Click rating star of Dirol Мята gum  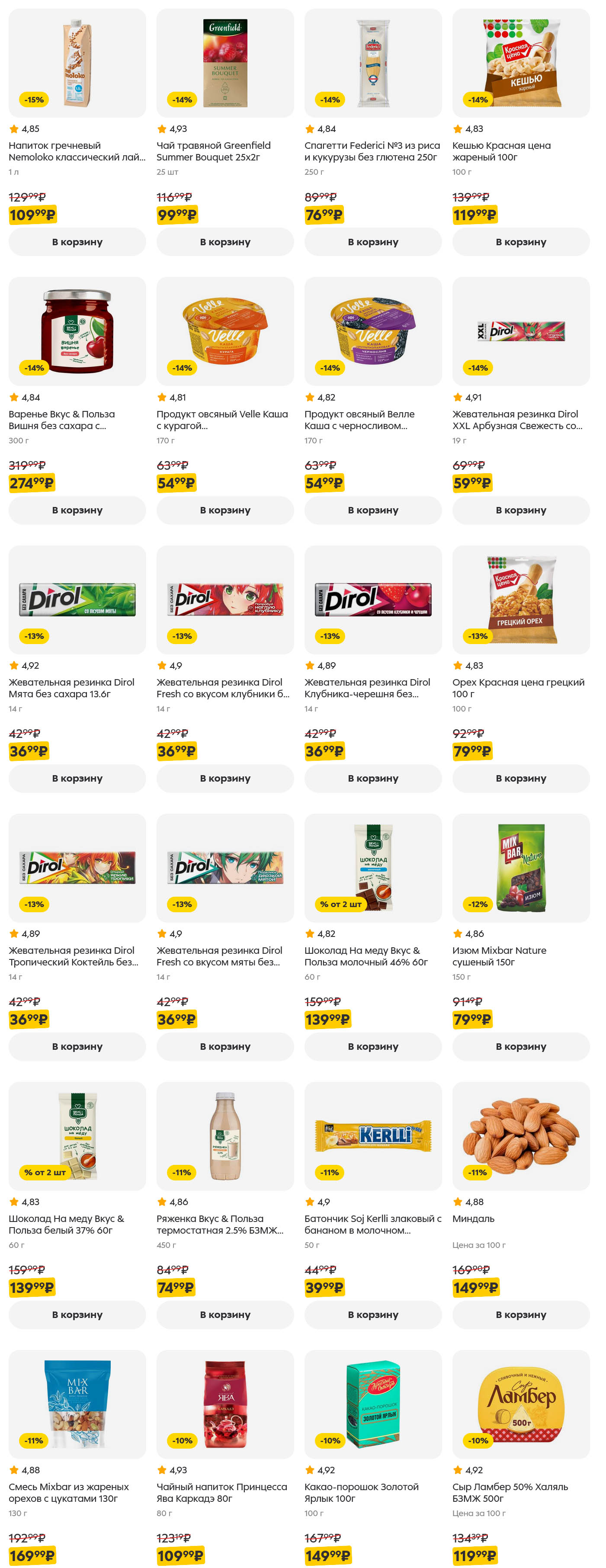tap(14, 665)
